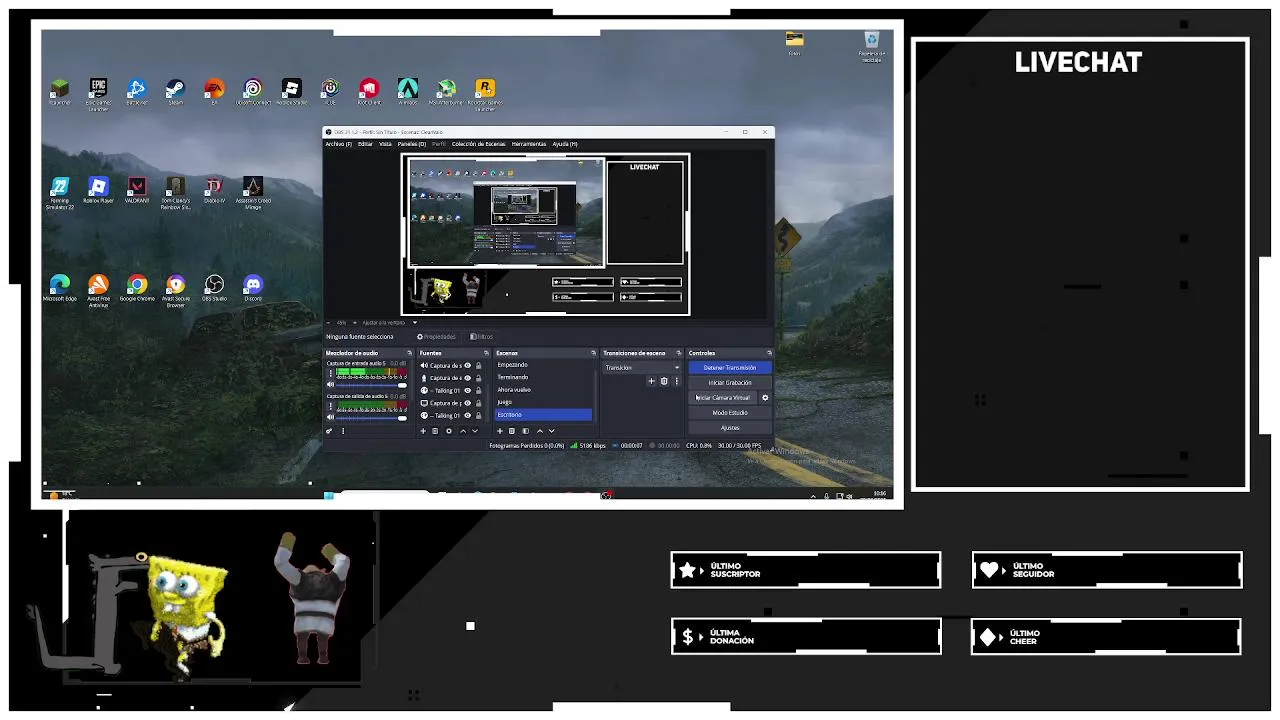Add a new source in Fuentes panel
Image resolution: width=1280 pixels, height=720 pixels.
(423, 431)
